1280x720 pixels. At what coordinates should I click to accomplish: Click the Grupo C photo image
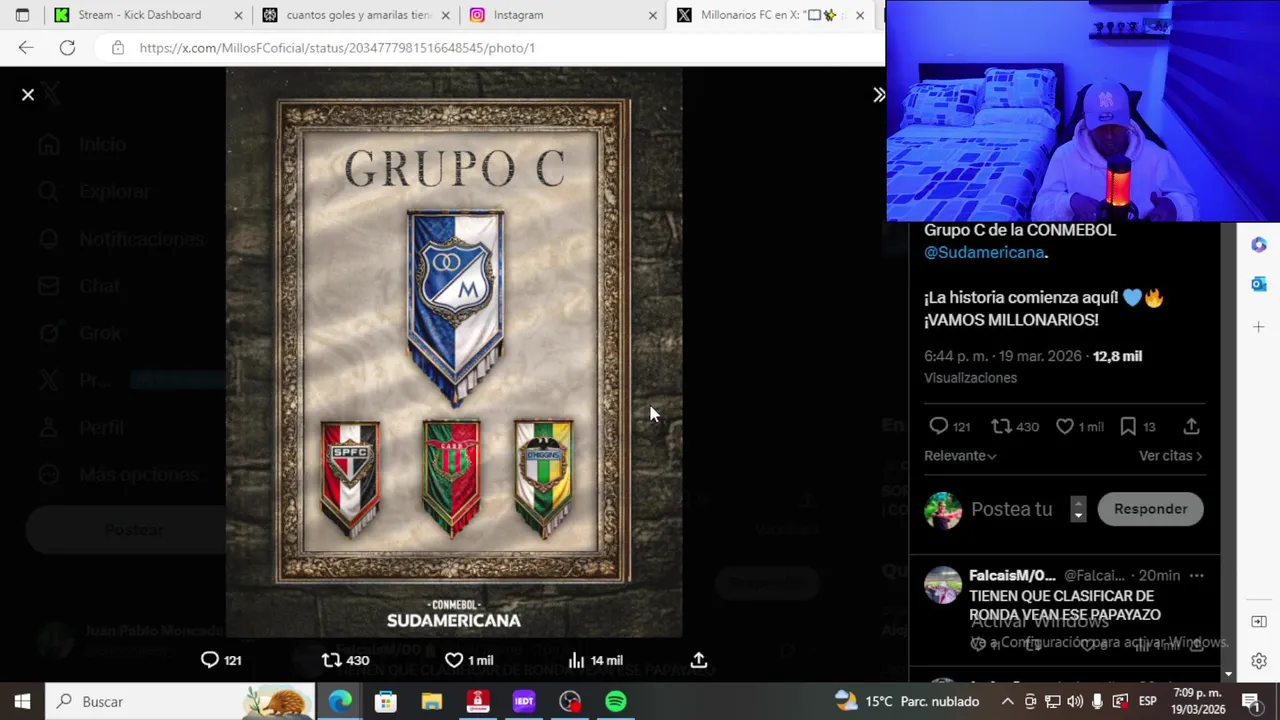pyautogui.click(x=454, y=353)
